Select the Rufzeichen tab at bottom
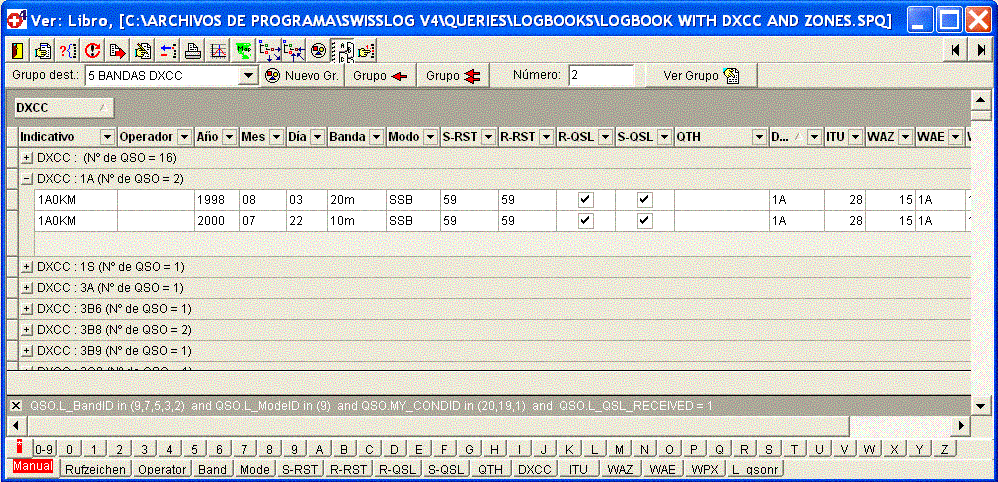The image size is (998, 482). 95,468
